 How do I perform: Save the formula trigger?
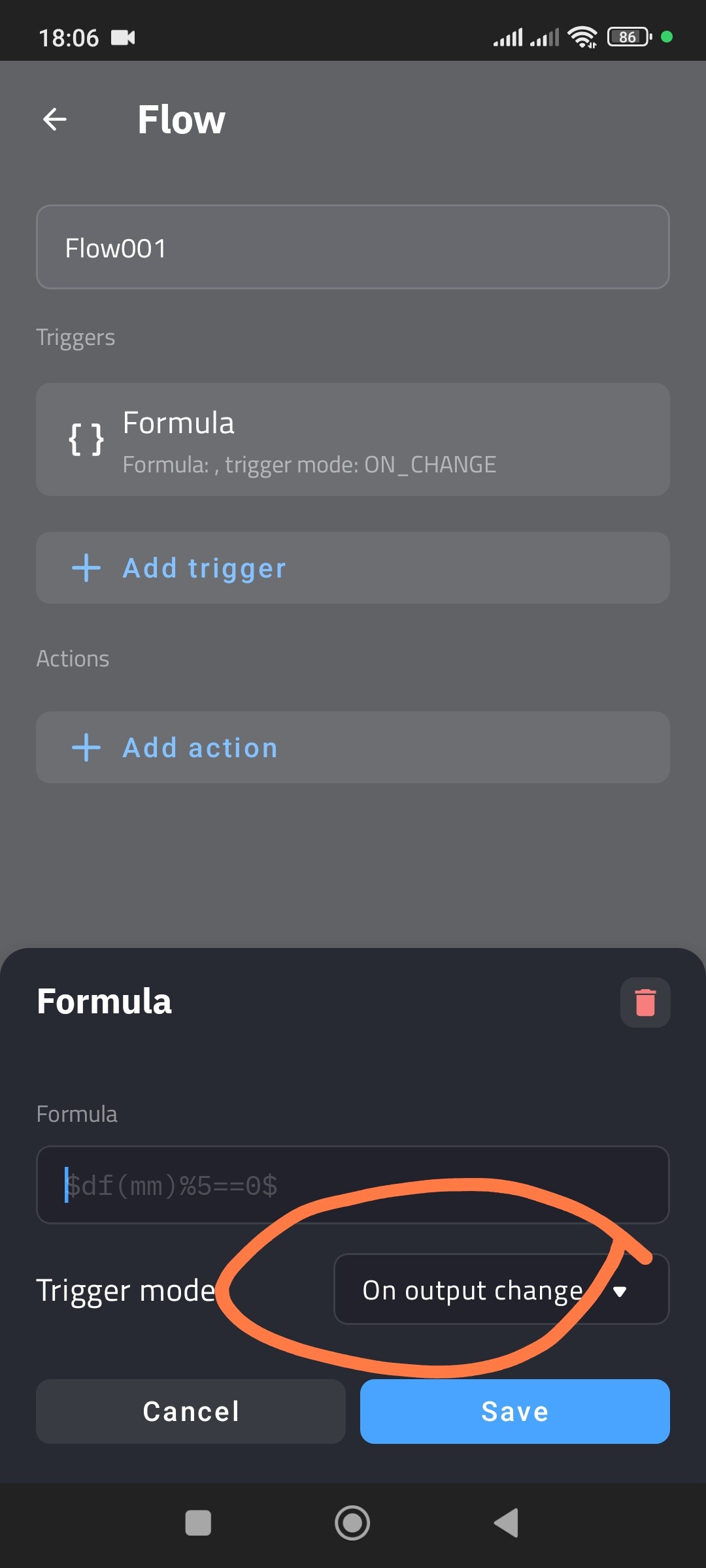tap(515, 1411)
